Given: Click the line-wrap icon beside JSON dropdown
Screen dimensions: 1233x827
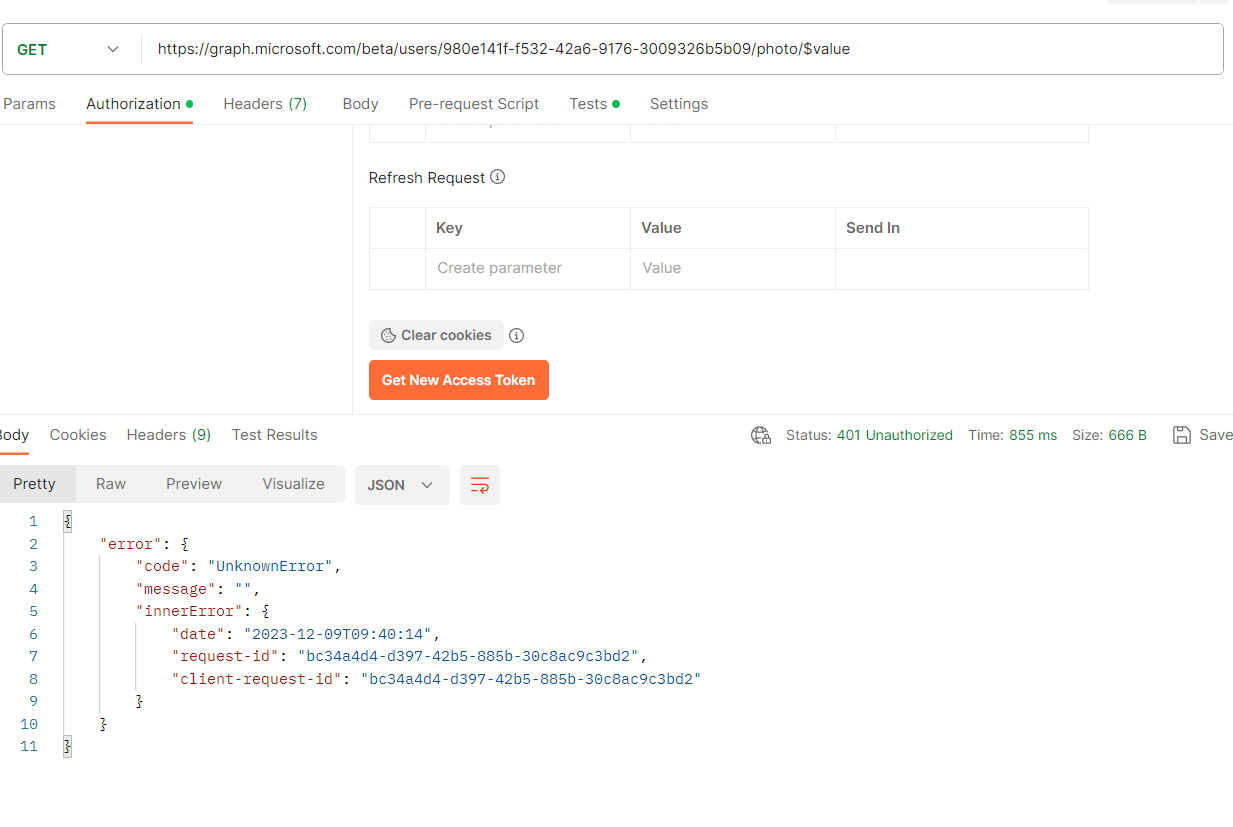Looking at the screenshot, I should (x=480, y=485).
